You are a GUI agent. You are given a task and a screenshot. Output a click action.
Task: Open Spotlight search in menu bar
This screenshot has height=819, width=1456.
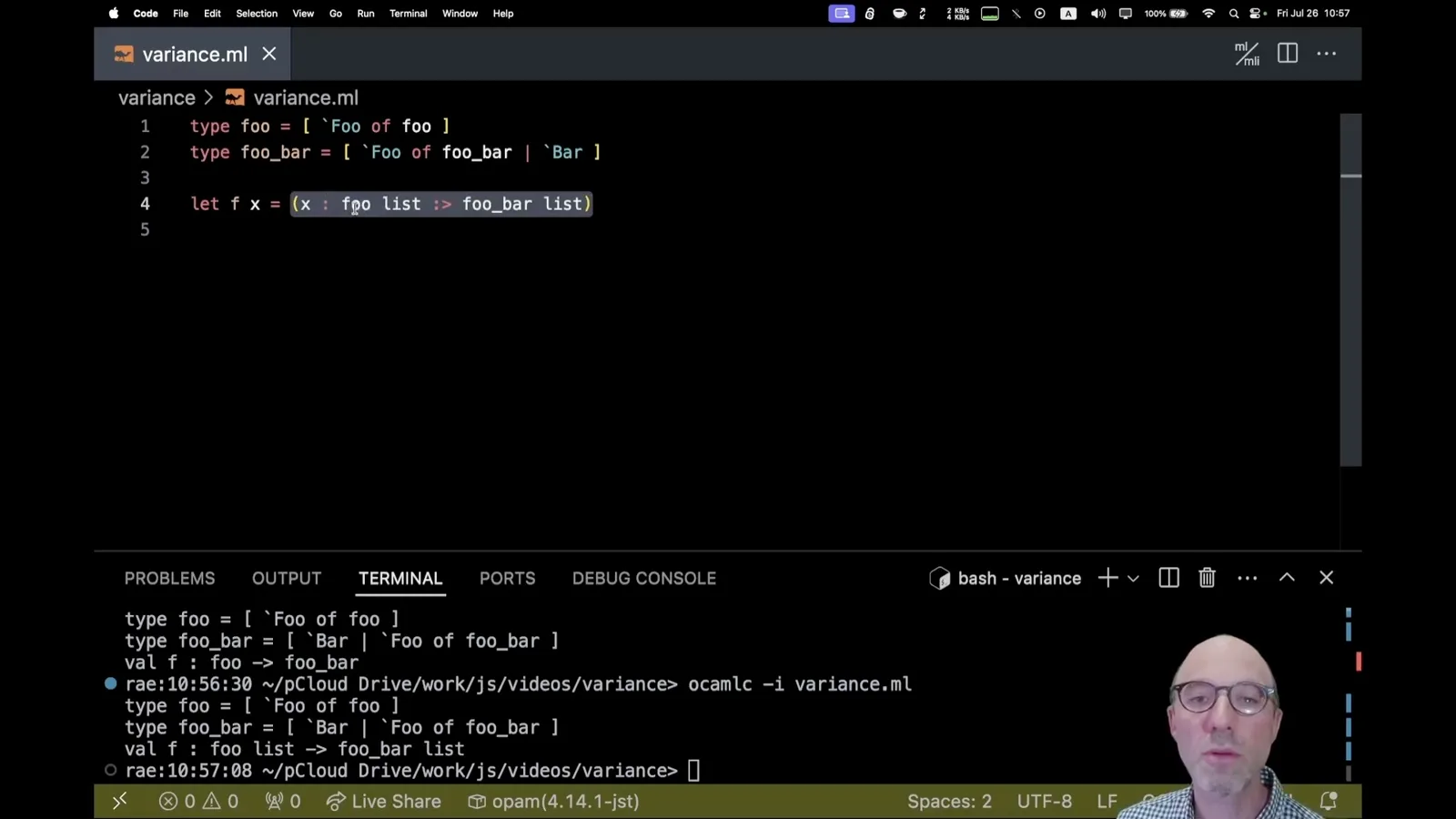1234,14
